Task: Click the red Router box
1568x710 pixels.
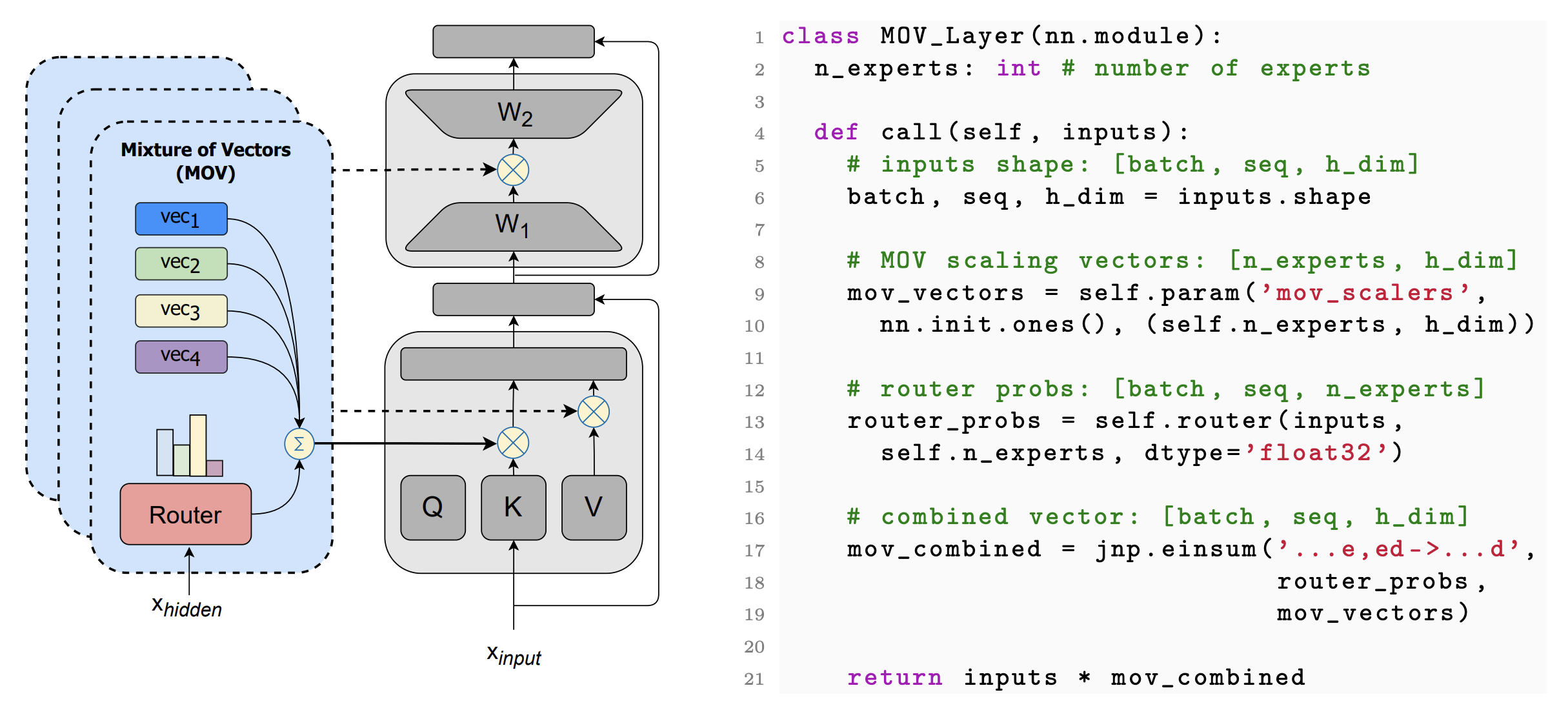Action: click(x=186, y=514)
